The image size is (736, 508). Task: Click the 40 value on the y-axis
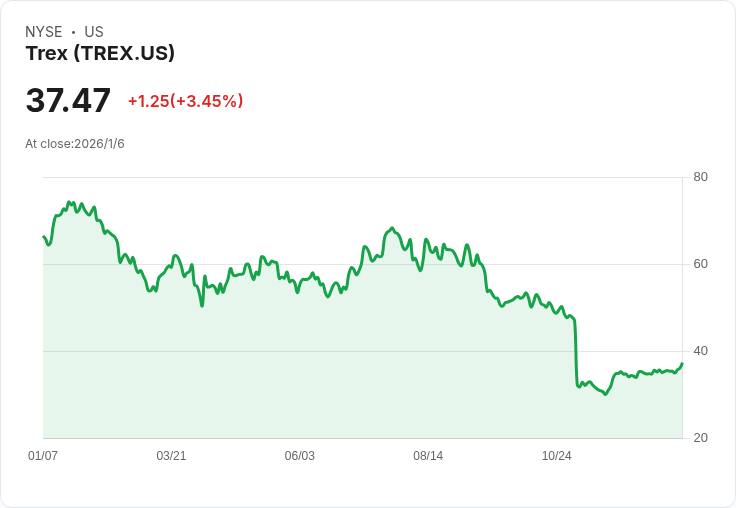(x=700, y=351)
